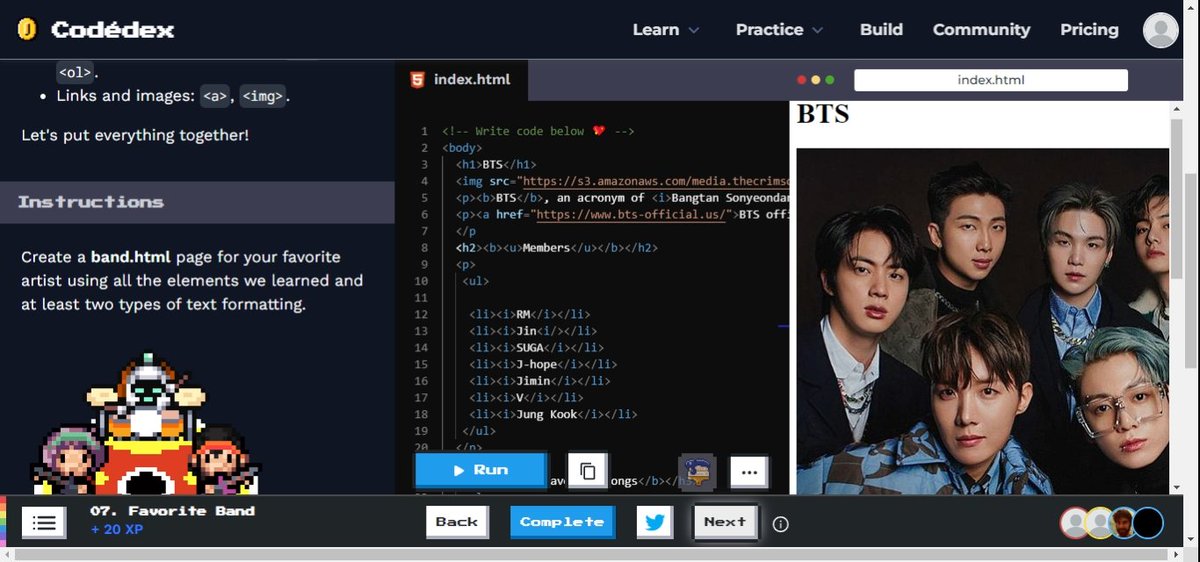Open the Build page
Image resolution: width=1200 pixels, height=562 pixels.
[x=881, y=30]
